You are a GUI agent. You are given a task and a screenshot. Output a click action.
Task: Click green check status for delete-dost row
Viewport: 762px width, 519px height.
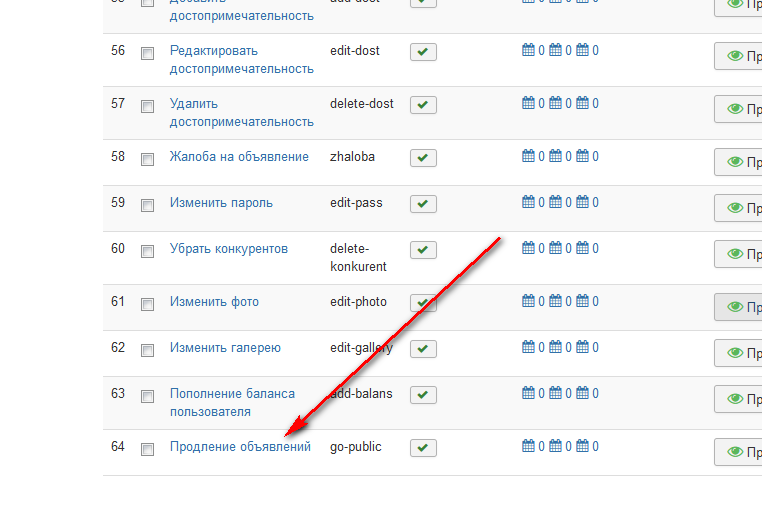(423, 105)
